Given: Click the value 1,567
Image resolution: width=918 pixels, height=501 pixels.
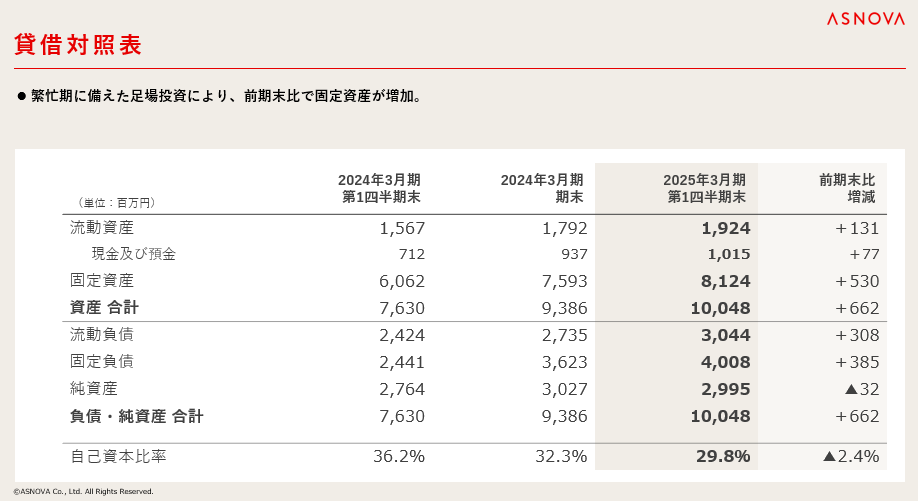Looking at the screenshot, I should [x=402, y=228].
